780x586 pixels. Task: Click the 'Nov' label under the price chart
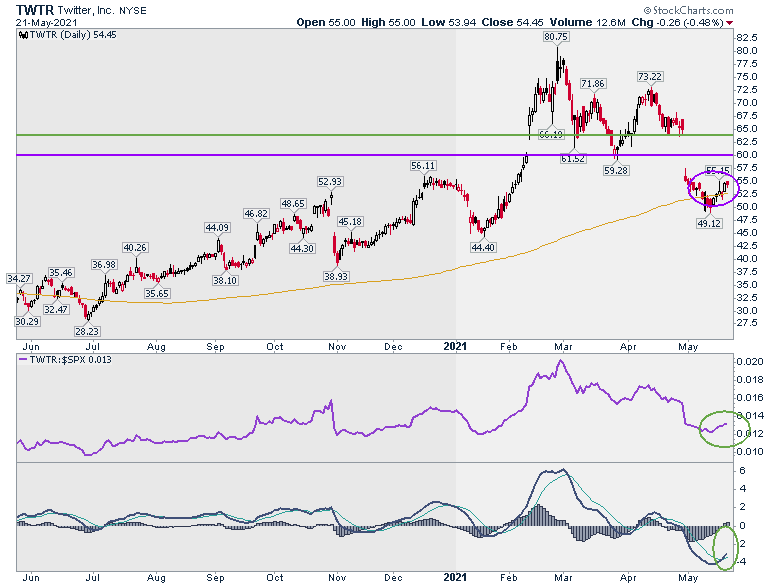[337, 346]
